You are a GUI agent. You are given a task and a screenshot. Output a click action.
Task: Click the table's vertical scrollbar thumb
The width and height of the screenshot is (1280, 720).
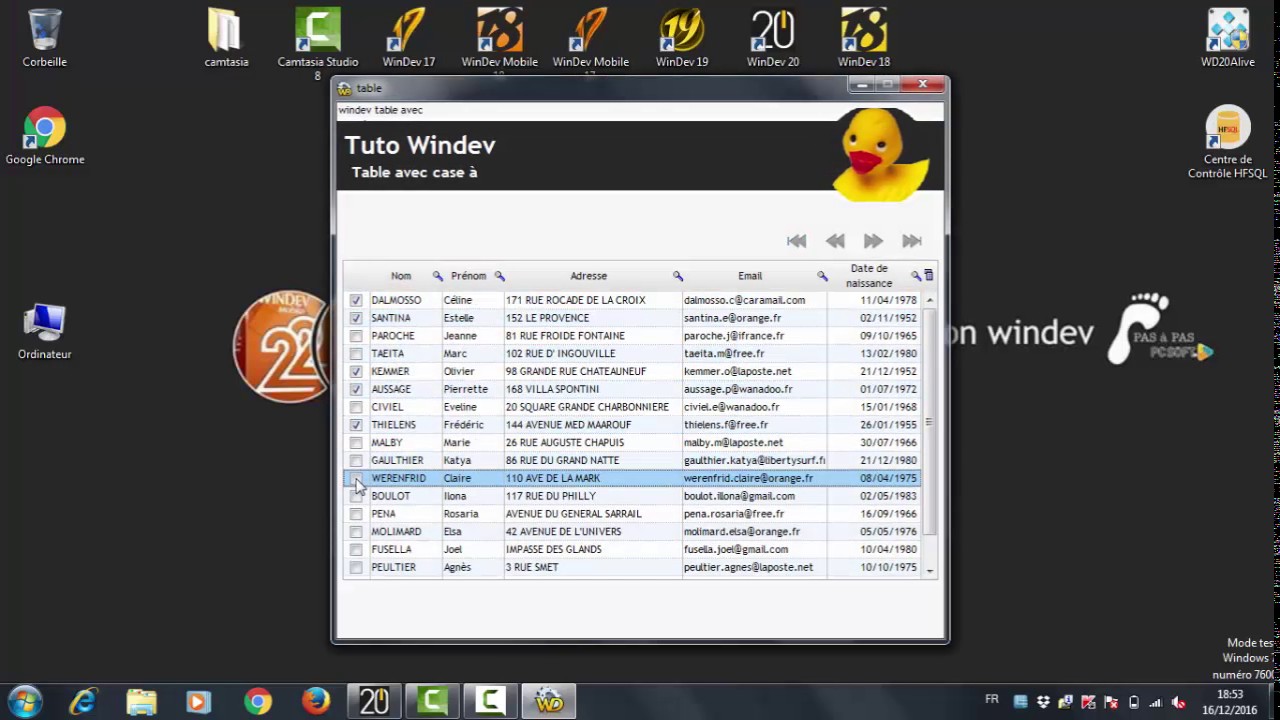point(930,421)
